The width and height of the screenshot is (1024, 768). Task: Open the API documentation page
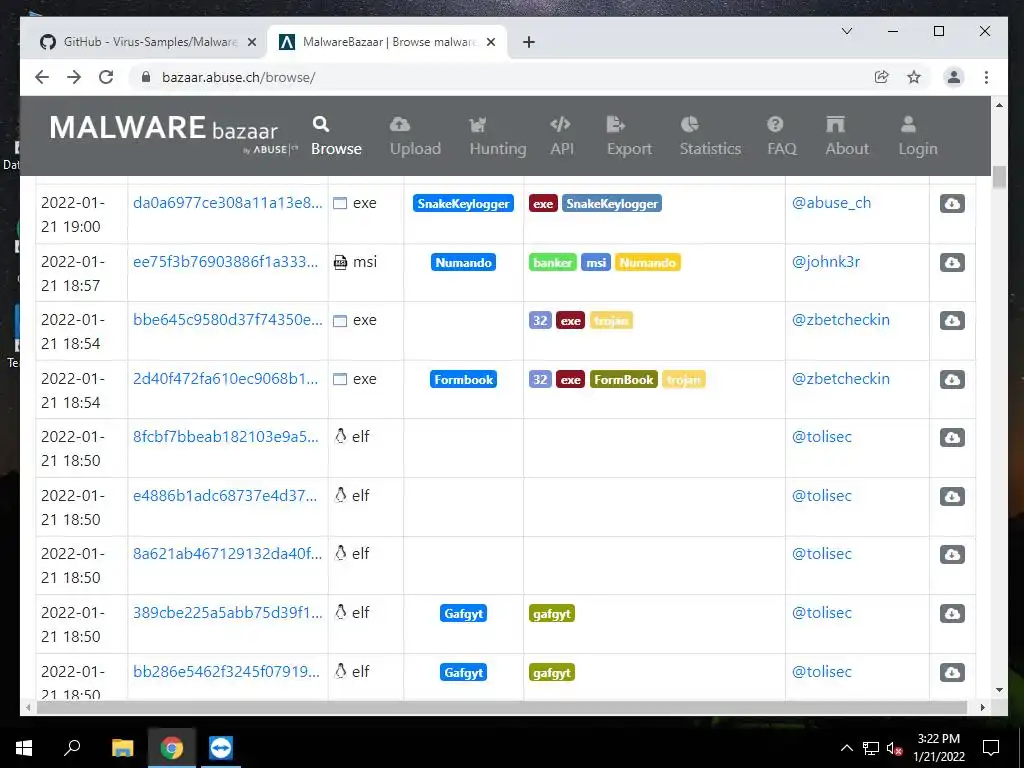[x=562, y=136]
